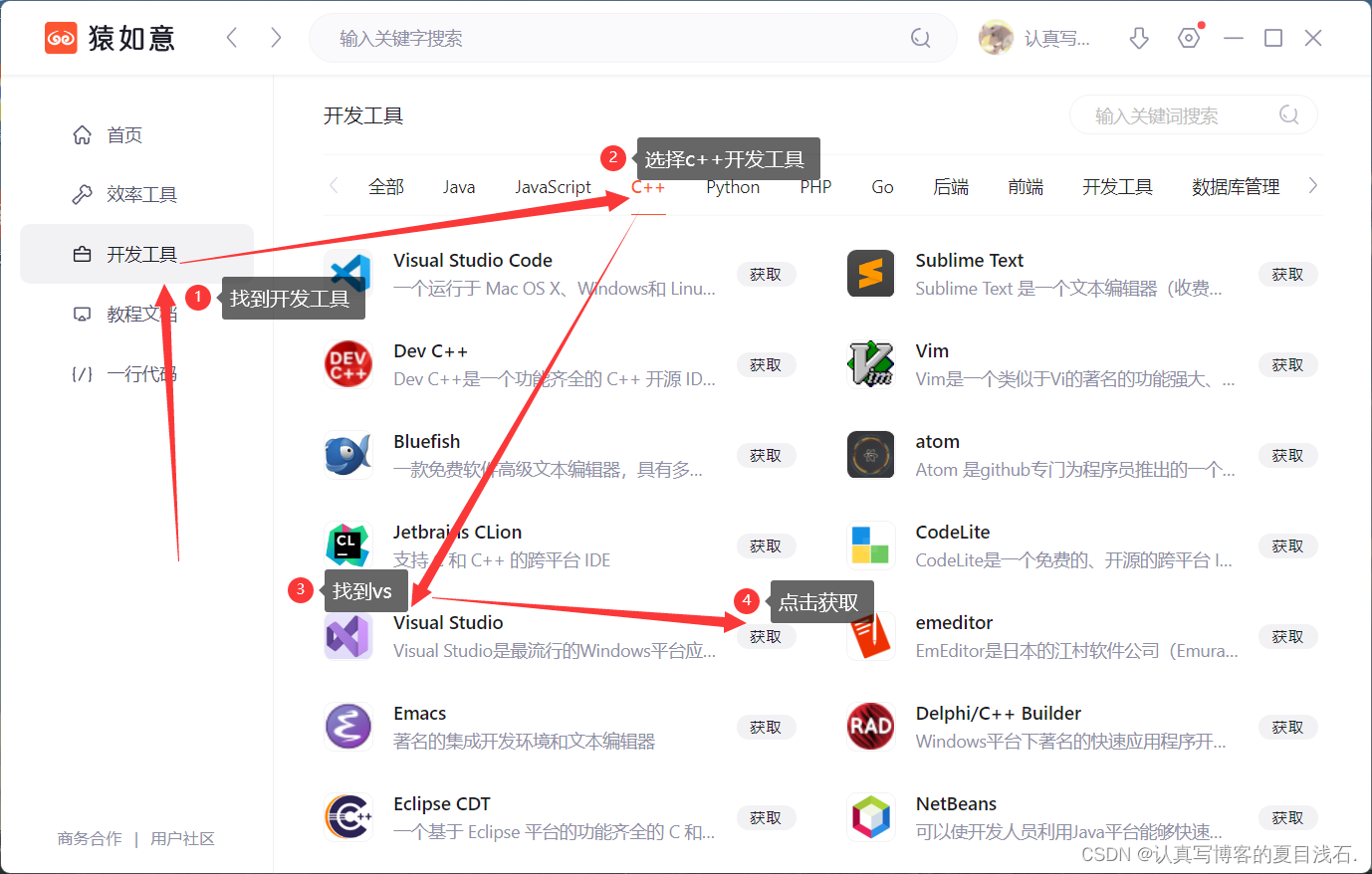Click 获取 for Sublime Text
The height and width of the screenshot is (874, 1372).
(1287, 274)
